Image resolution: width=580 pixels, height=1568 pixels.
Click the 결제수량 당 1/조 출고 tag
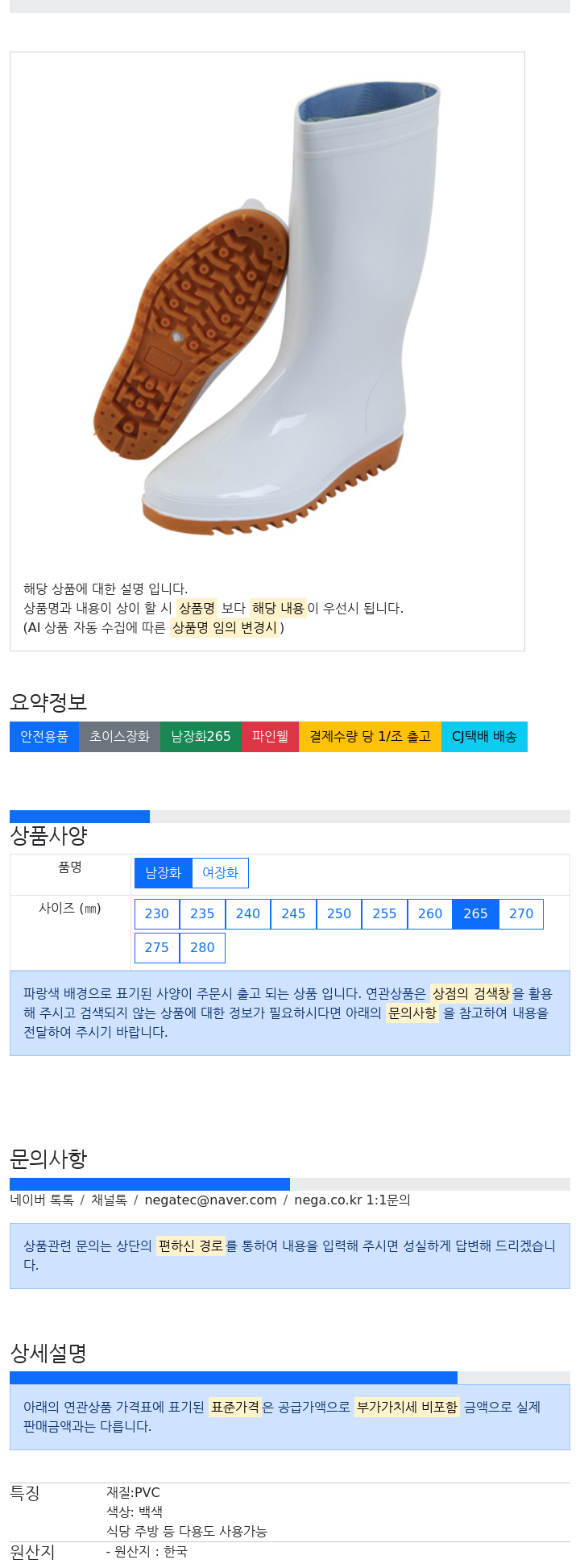tap(370, 737)
